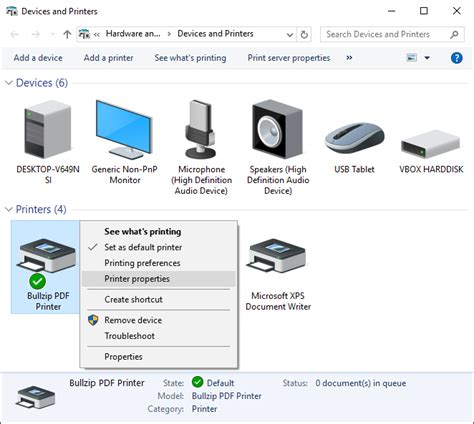The height and width of the screenshot is (424, 474).
Task: Show more toolbar commands chevron
Action: [349, 58]
